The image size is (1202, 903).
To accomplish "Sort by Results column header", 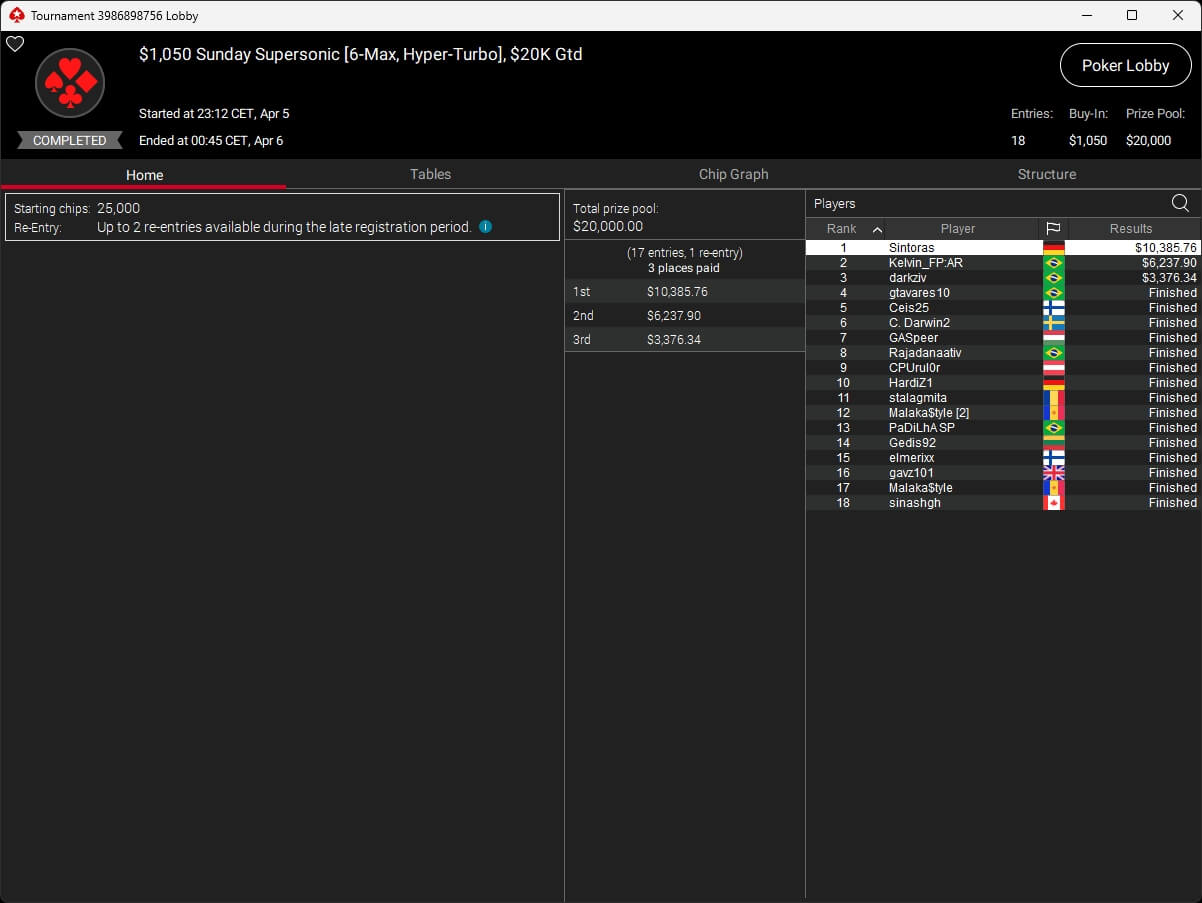I will (1131, 229).
